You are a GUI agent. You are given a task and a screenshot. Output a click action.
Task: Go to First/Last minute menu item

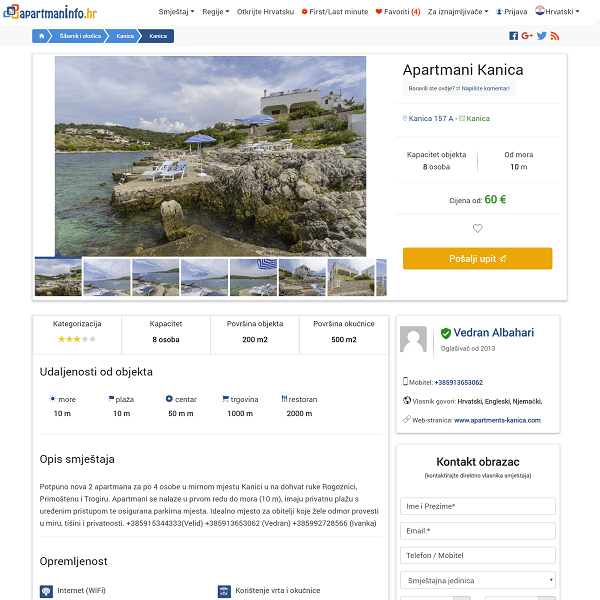[334, 11]
